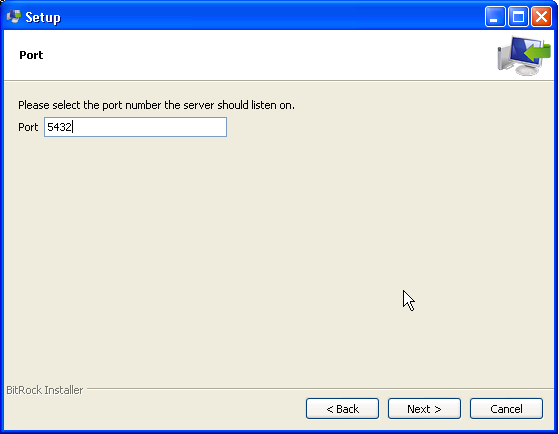
Task: Click the BitRock Installer label
Action: [45, 390]
